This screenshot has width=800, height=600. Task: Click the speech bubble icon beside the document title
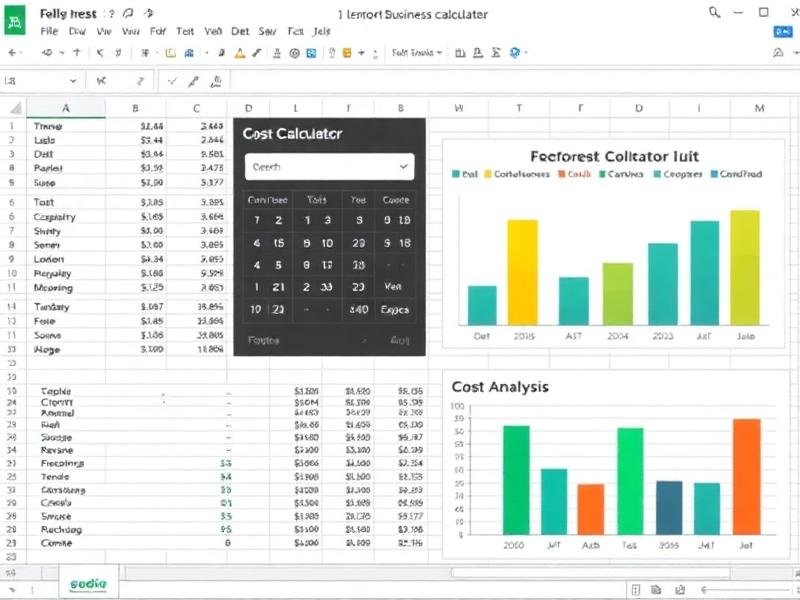pyautogui.click(x=128, y=14)
